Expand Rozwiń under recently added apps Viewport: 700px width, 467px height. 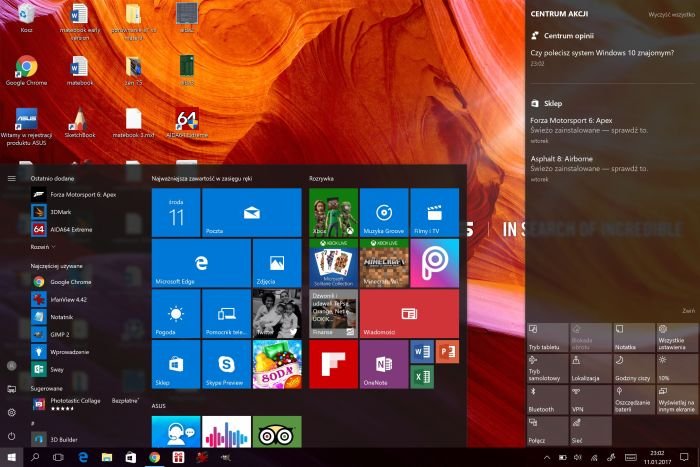[x=43, y=247]
